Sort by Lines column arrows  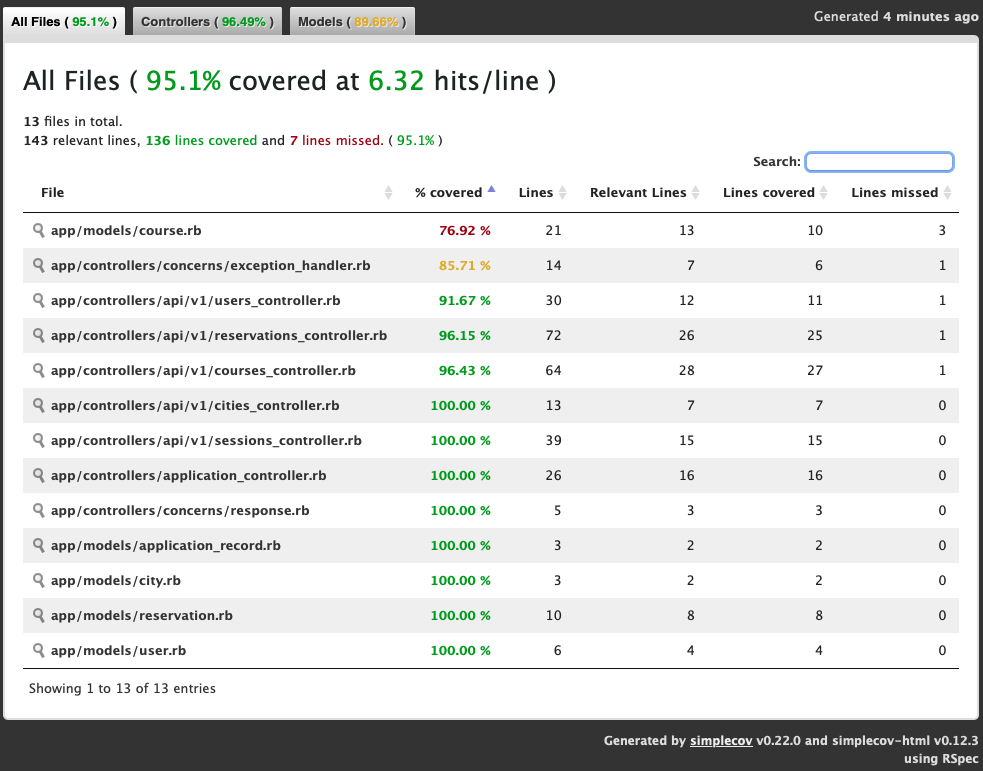(562, 192)
